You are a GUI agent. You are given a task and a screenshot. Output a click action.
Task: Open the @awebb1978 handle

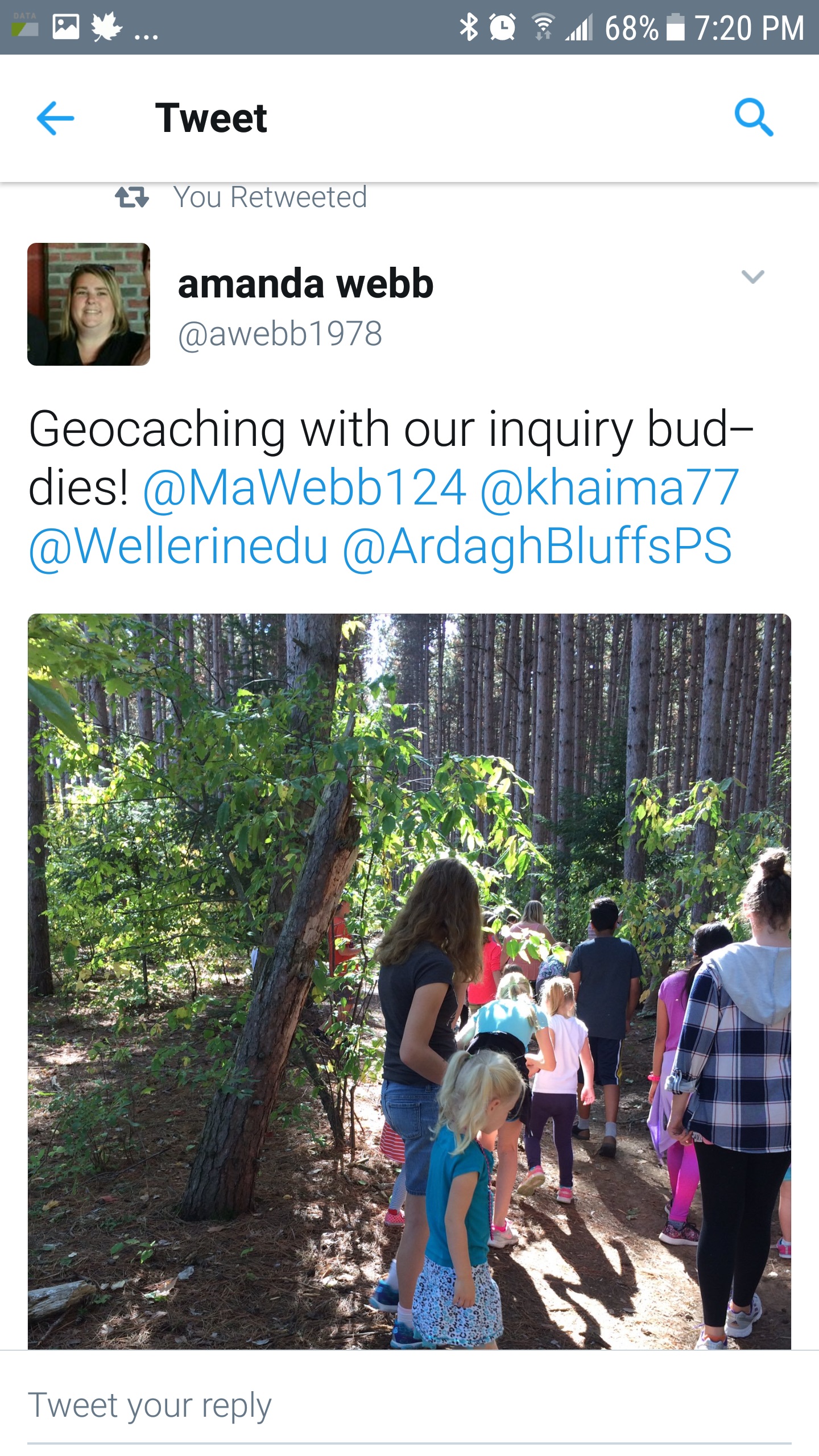click(x=280, y=333)
